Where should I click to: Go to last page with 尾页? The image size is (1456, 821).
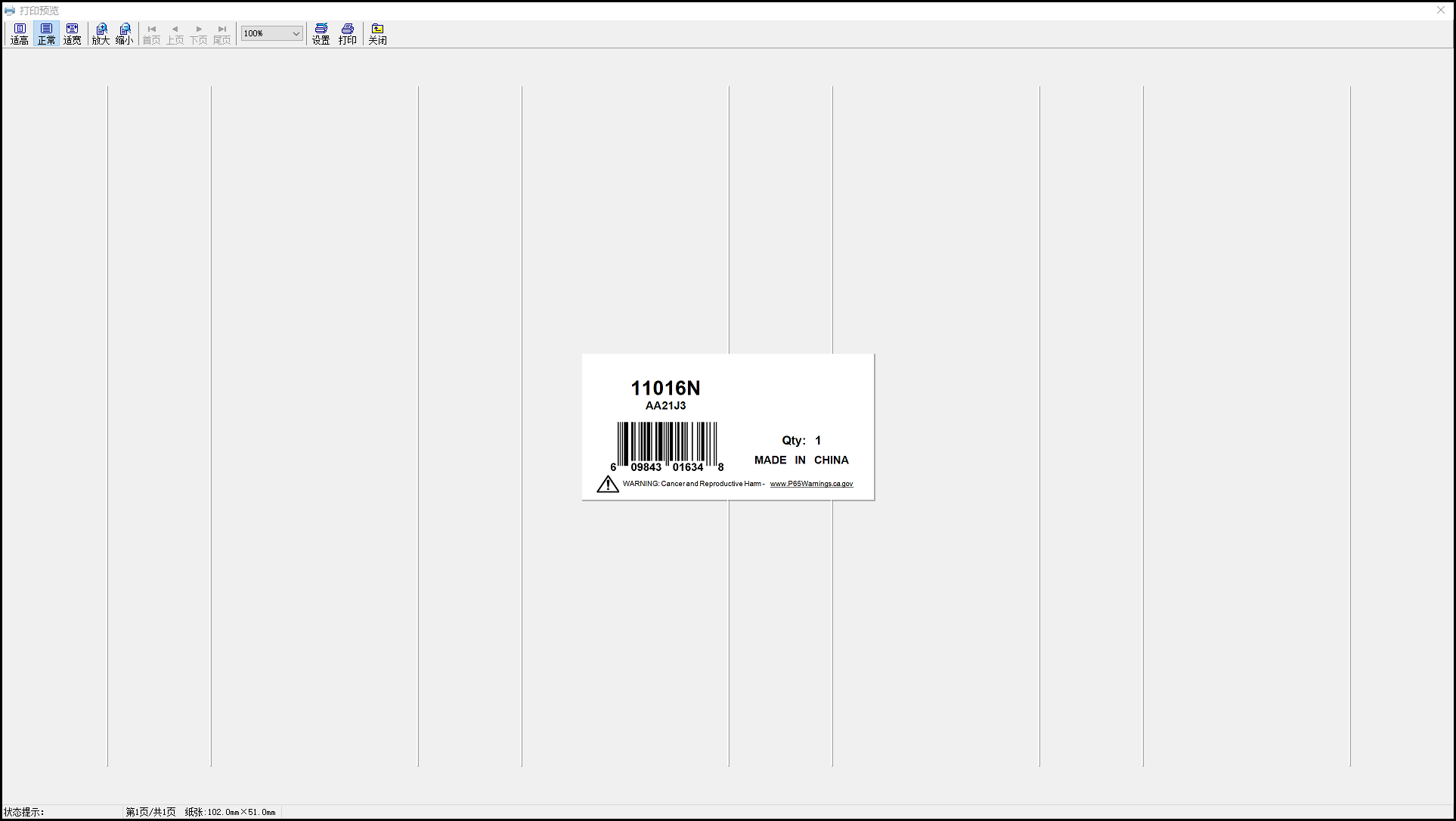click(x=222, y=34)
